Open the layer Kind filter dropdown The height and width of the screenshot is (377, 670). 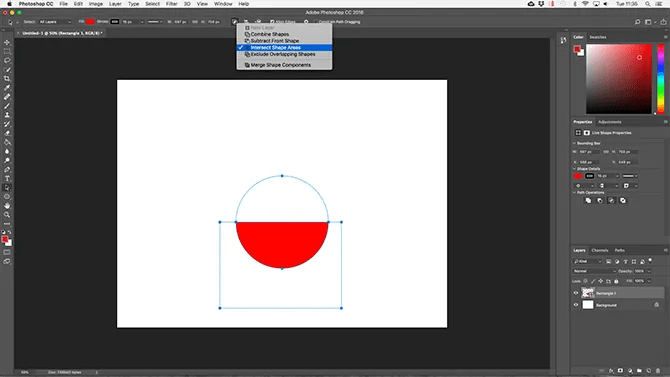click(x=587, y=261)
